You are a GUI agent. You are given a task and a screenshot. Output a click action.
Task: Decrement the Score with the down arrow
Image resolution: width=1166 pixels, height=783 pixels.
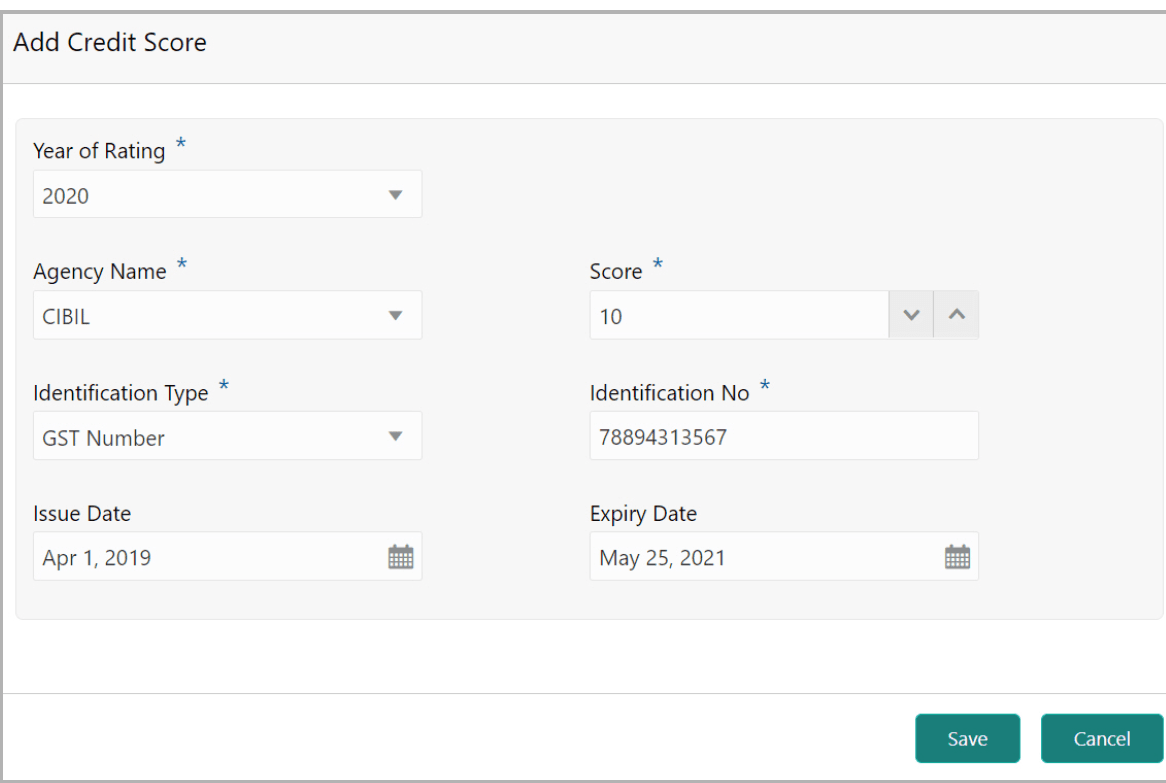pos(910,314)
